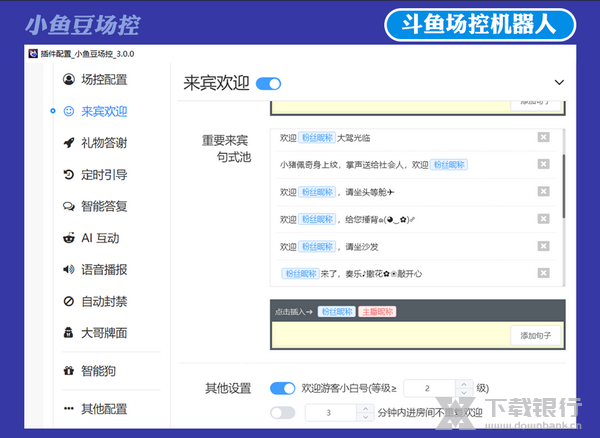Click 添加句子 button in lower input box
This screenshot has height=438, width=600.
[x=536, y=335]
